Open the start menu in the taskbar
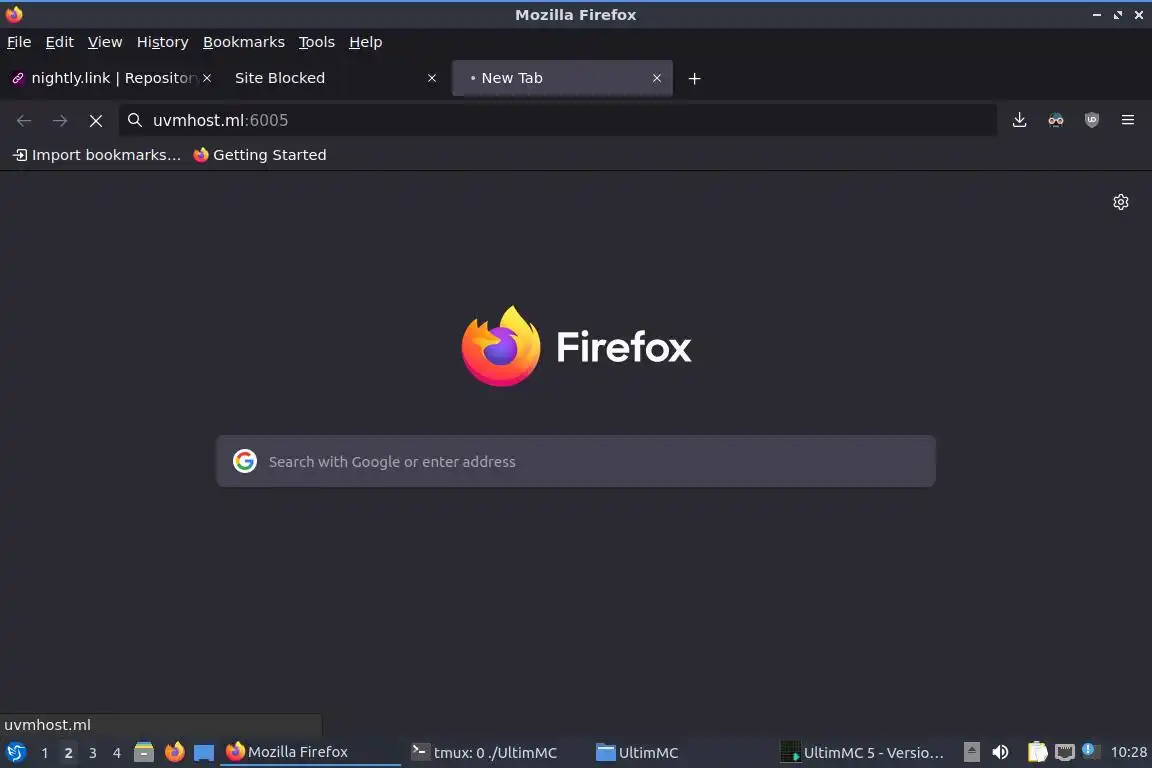This screenshot has height=768, width=1152. click(15, 752)
